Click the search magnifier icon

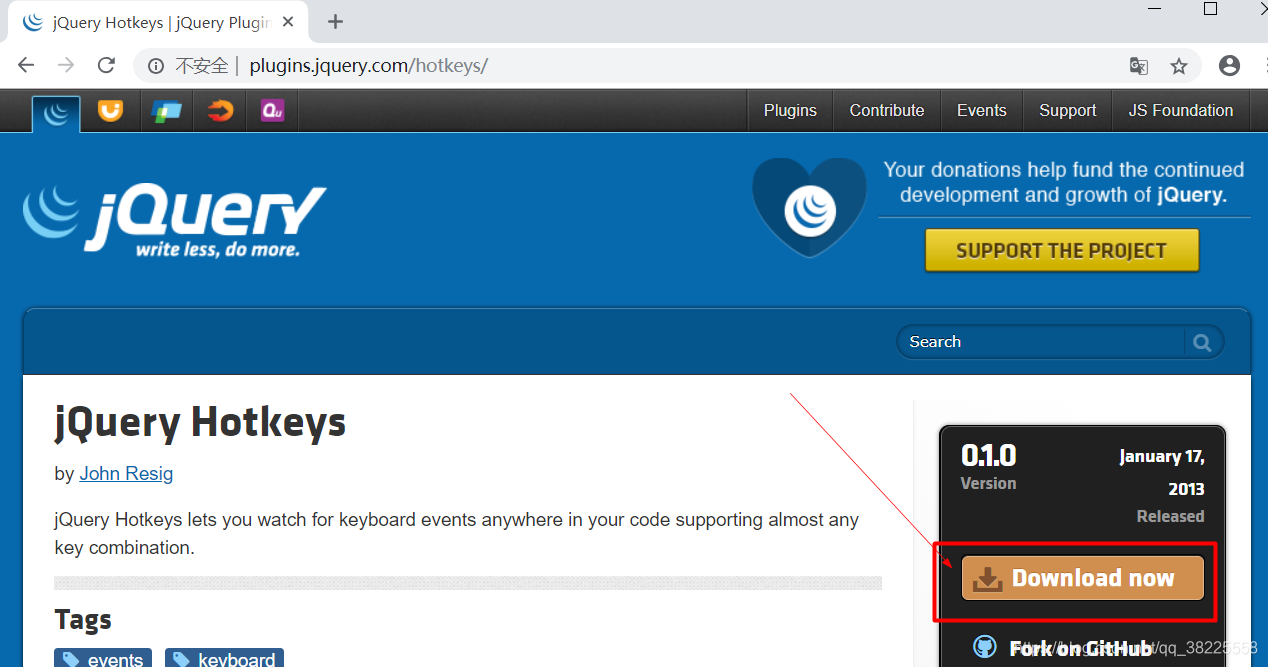[x=1201, y=341]
